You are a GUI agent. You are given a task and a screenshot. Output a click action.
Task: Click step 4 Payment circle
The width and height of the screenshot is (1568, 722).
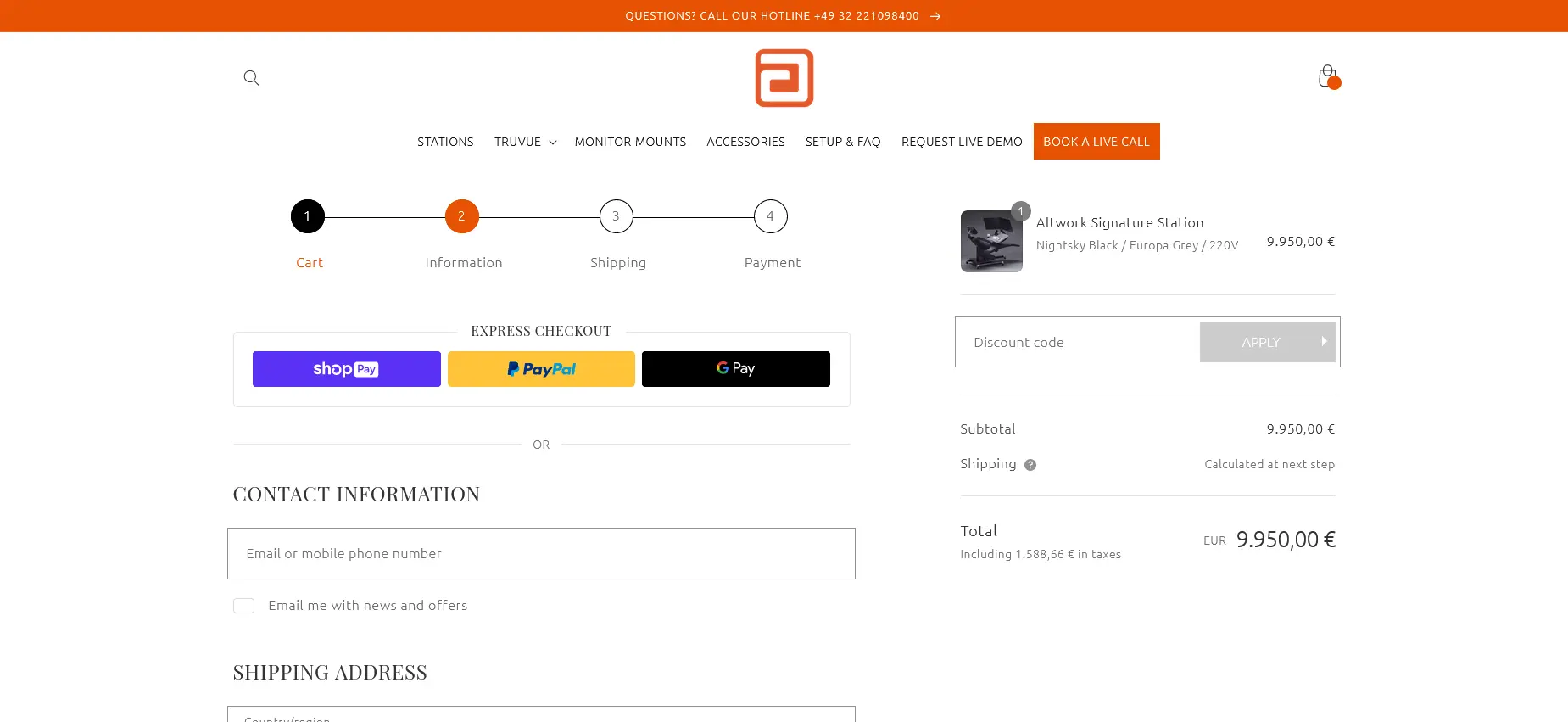[771, 216]
